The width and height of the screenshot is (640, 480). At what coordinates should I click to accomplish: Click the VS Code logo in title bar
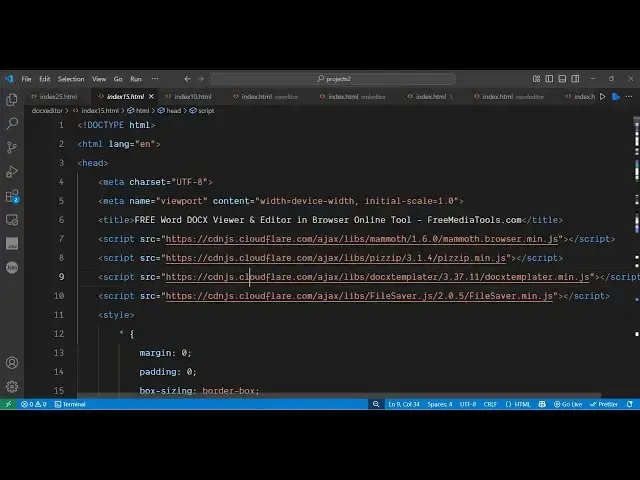[x=9, y=79]
